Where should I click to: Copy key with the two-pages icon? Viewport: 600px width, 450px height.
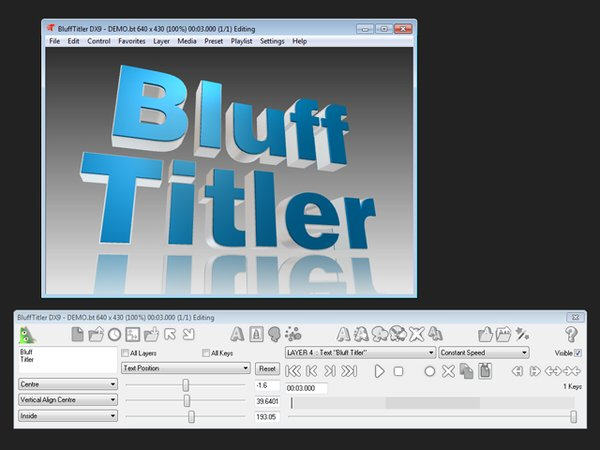tap(466, 371)
